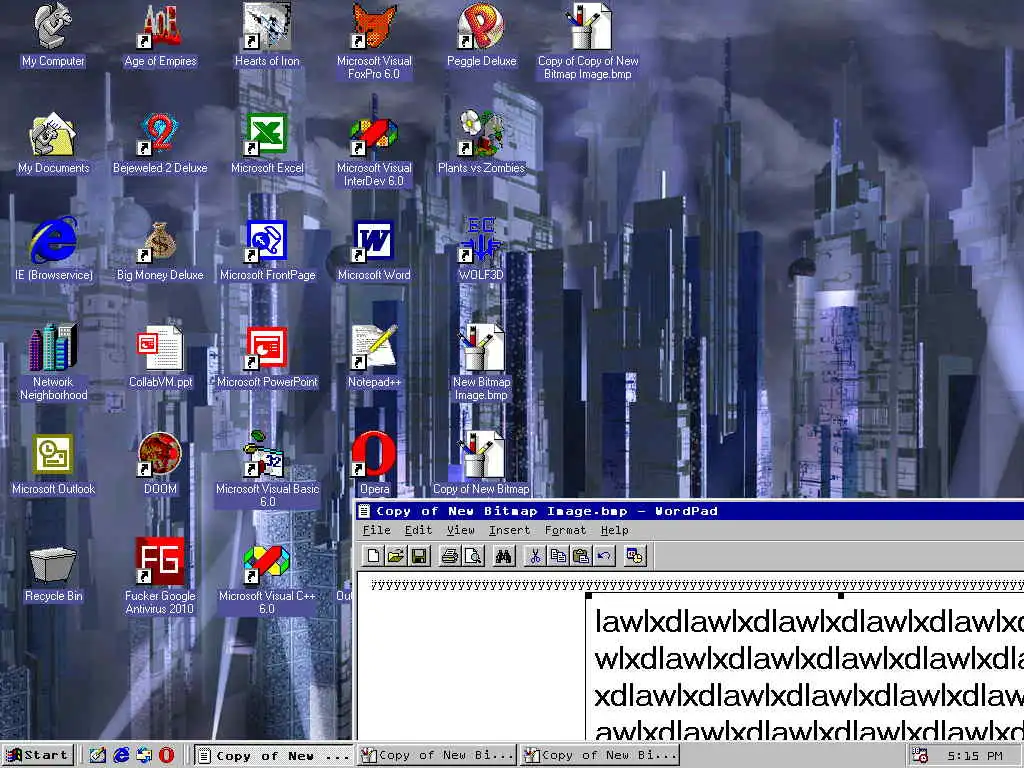Select the Notepad++ shortcut

tap(374, 357)
